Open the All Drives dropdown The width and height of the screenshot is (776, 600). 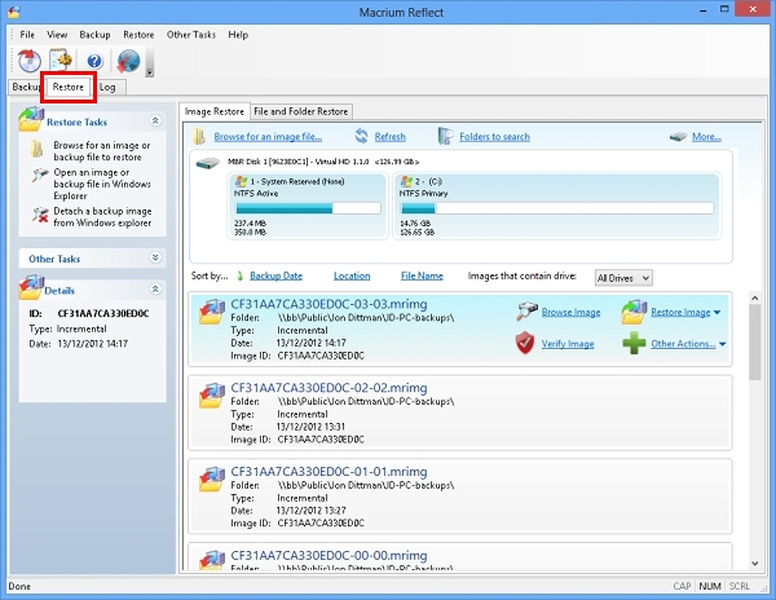pos(624,278)
